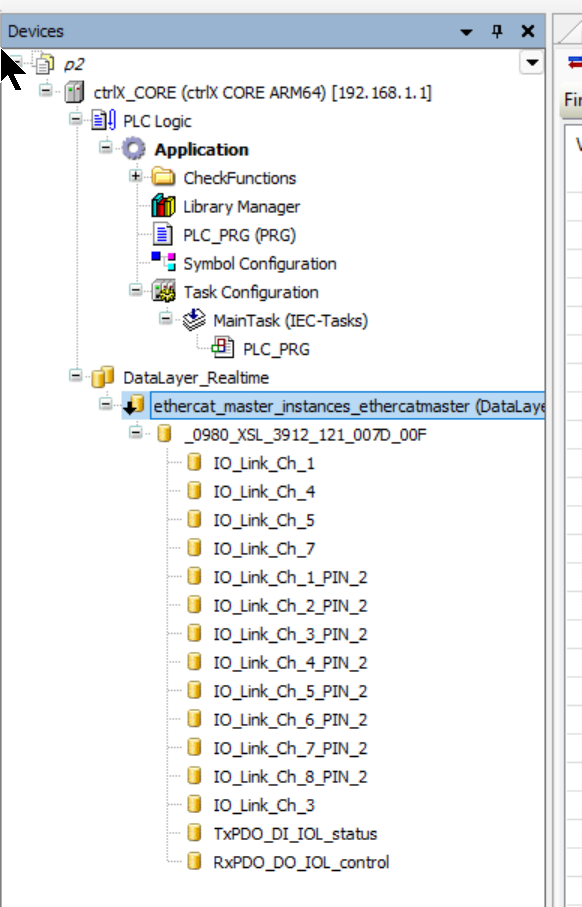Click the ethercat_master_instances node icon

pyautogui.click(x=134, y=405)
